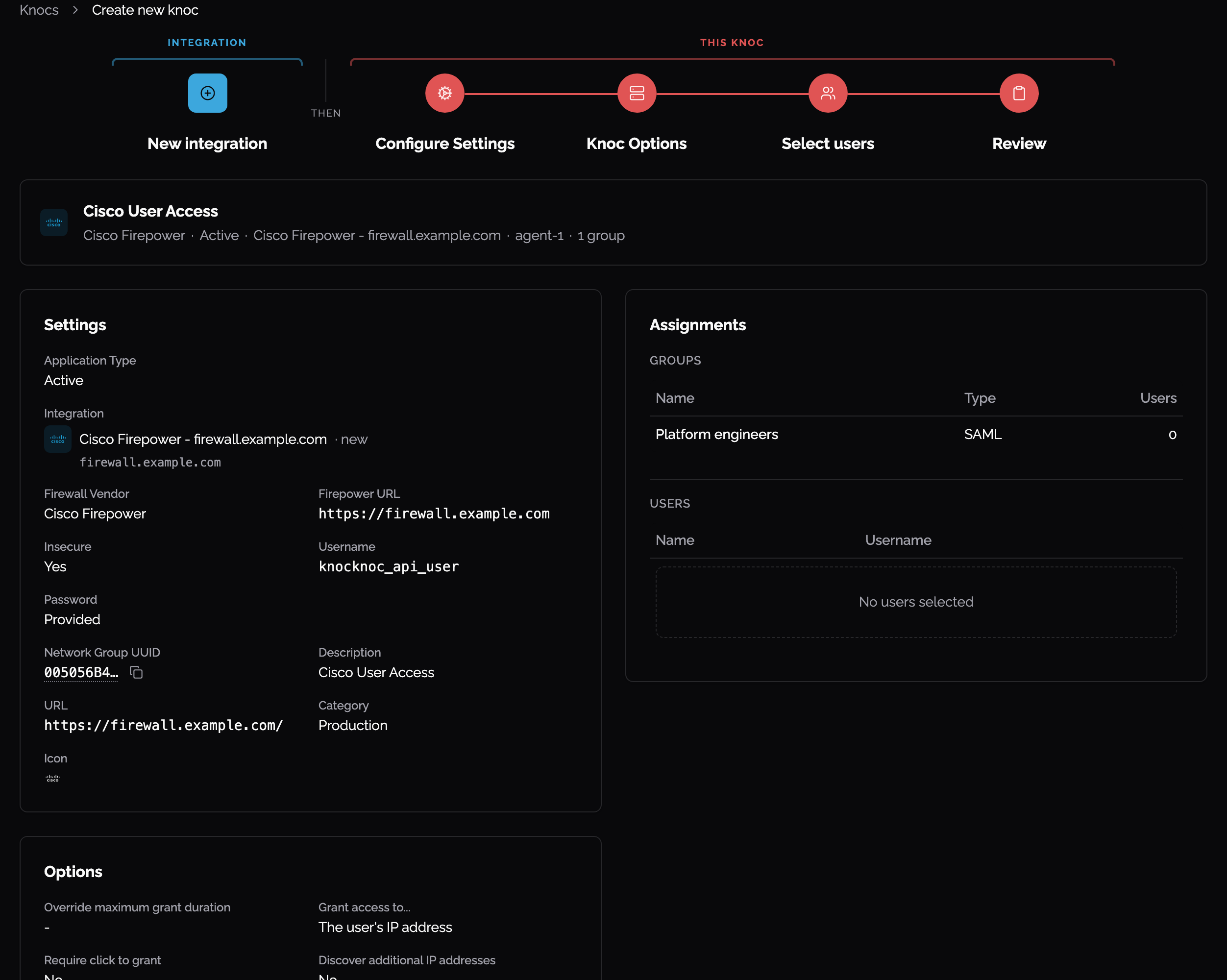Click the blue New integration plus icon

click(207, 93)
